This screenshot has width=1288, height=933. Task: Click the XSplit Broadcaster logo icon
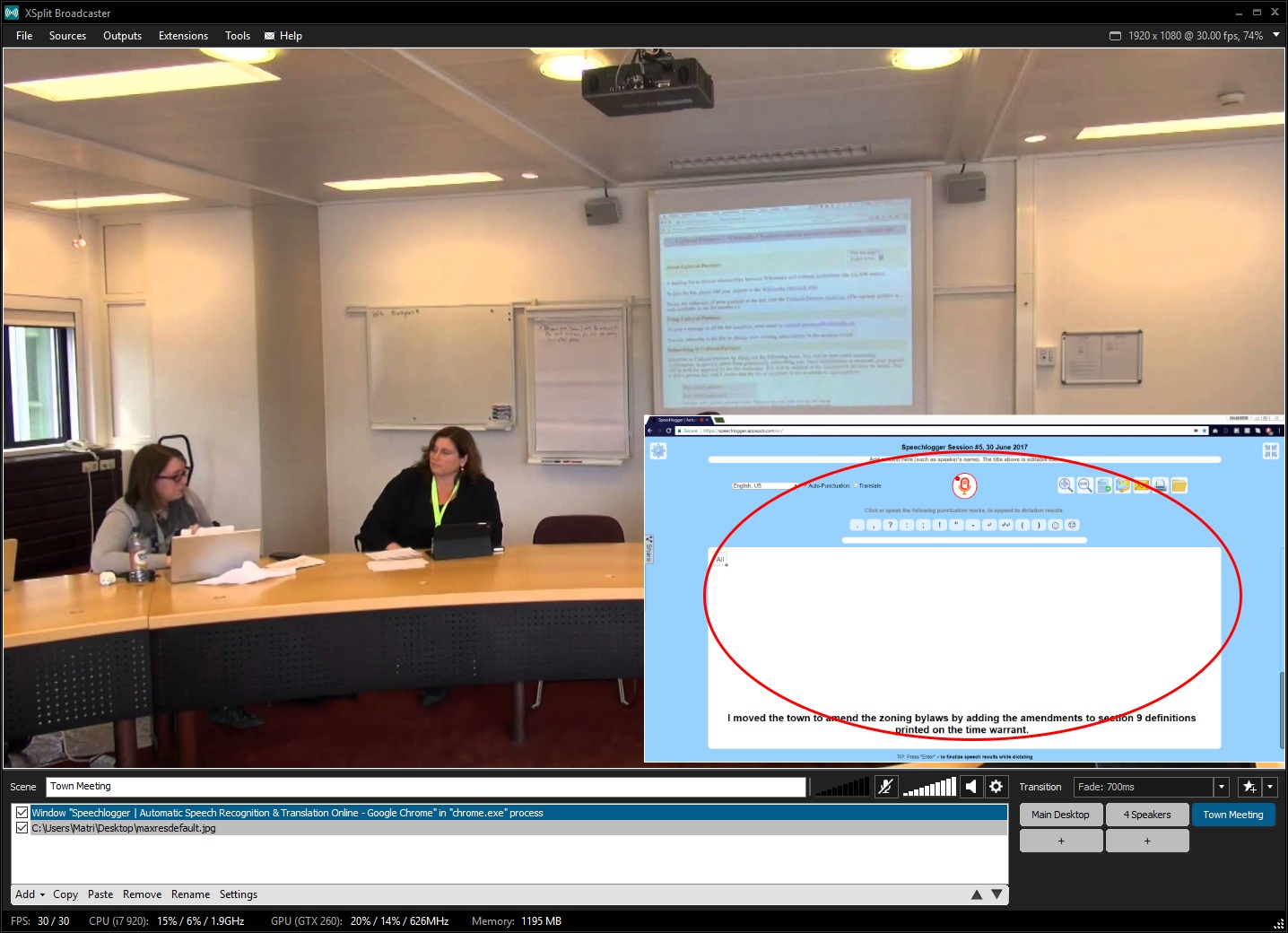point(12,13)
